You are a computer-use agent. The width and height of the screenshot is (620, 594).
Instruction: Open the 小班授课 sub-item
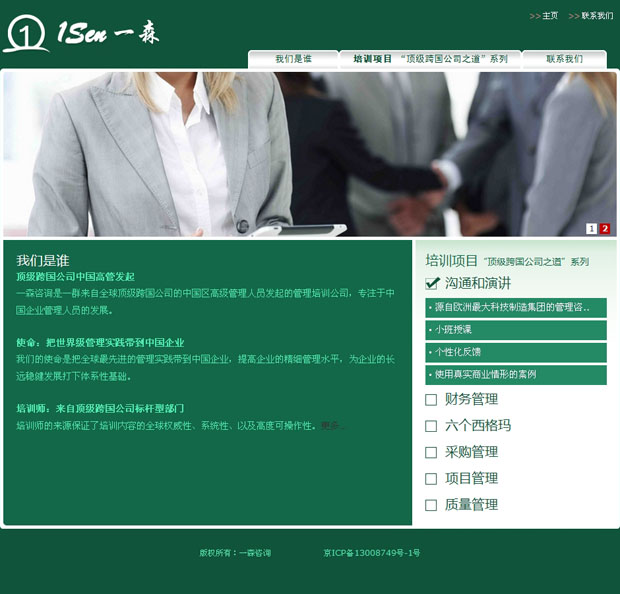pyautogui.click(x=453, y=330)
